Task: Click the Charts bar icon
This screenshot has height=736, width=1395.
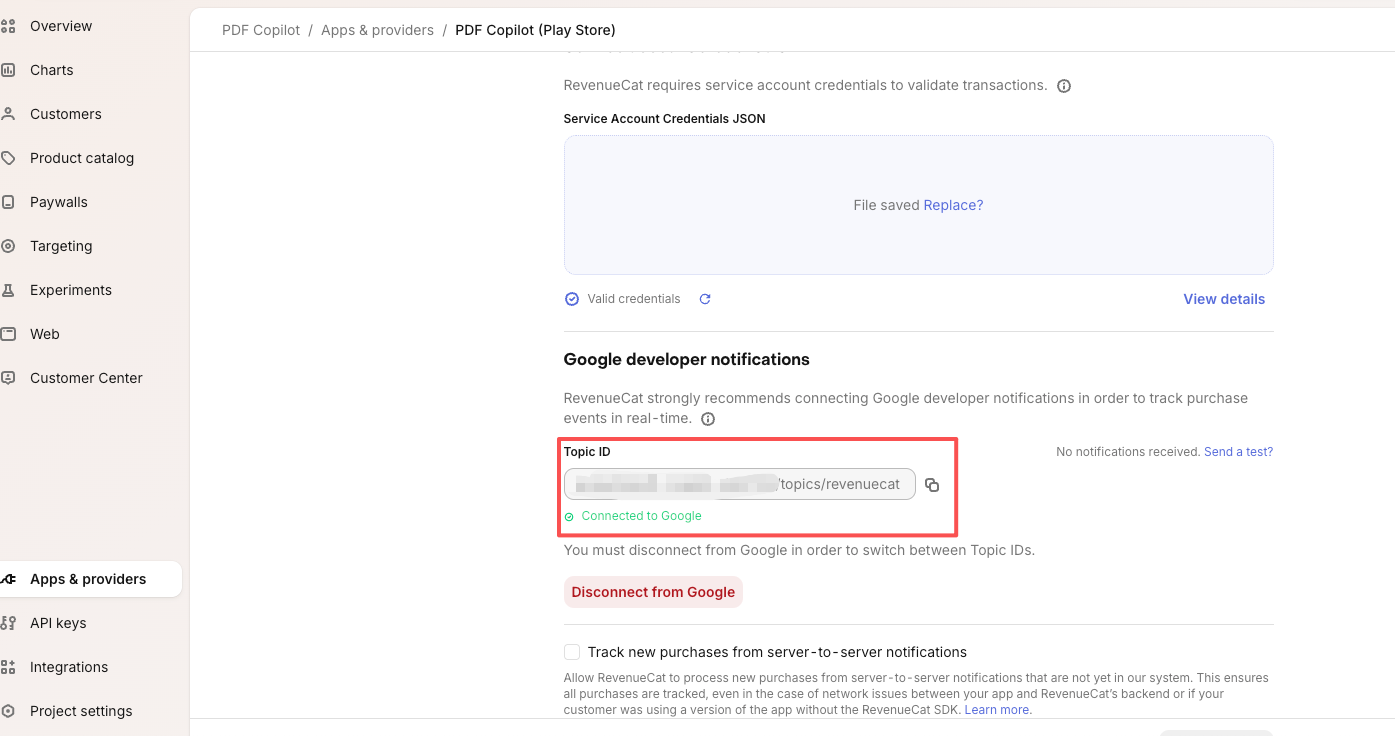Action: pyautogui.click(x=8, y=70)
